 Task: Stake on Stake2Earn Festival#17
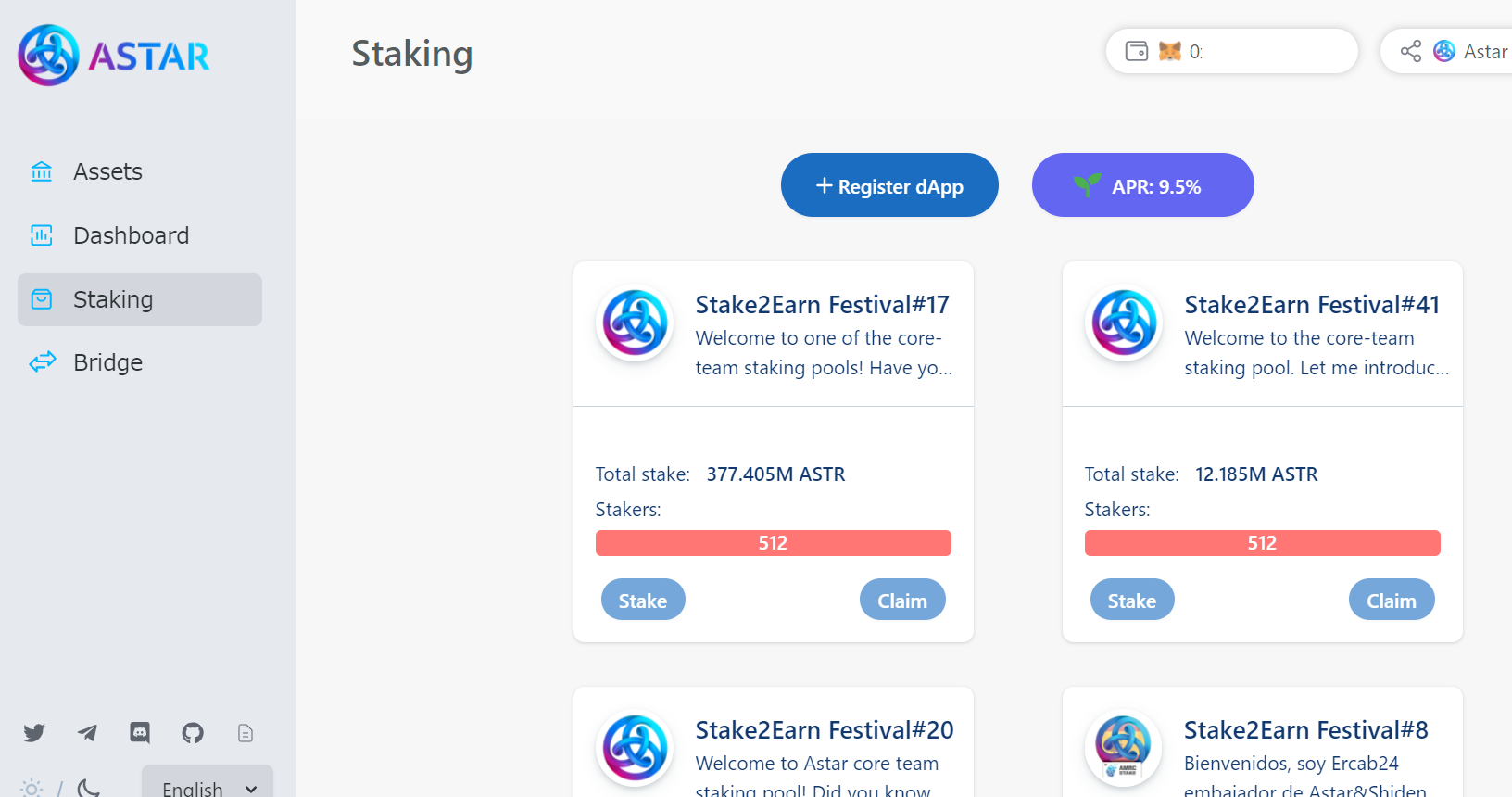click(x=643, y=601)
